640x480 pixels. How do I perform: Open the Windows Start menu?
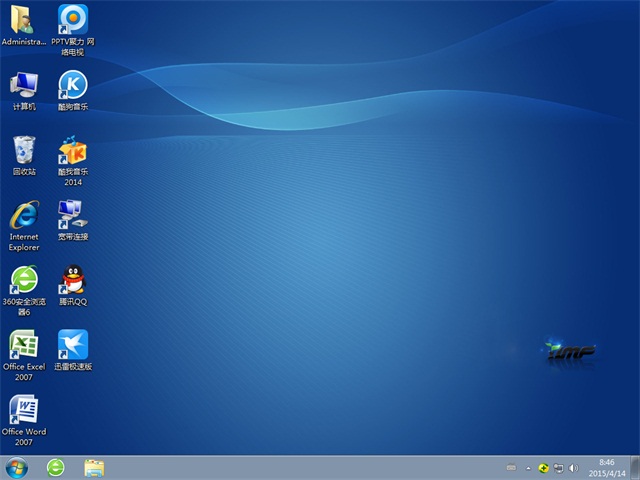[x=17, y=467]
